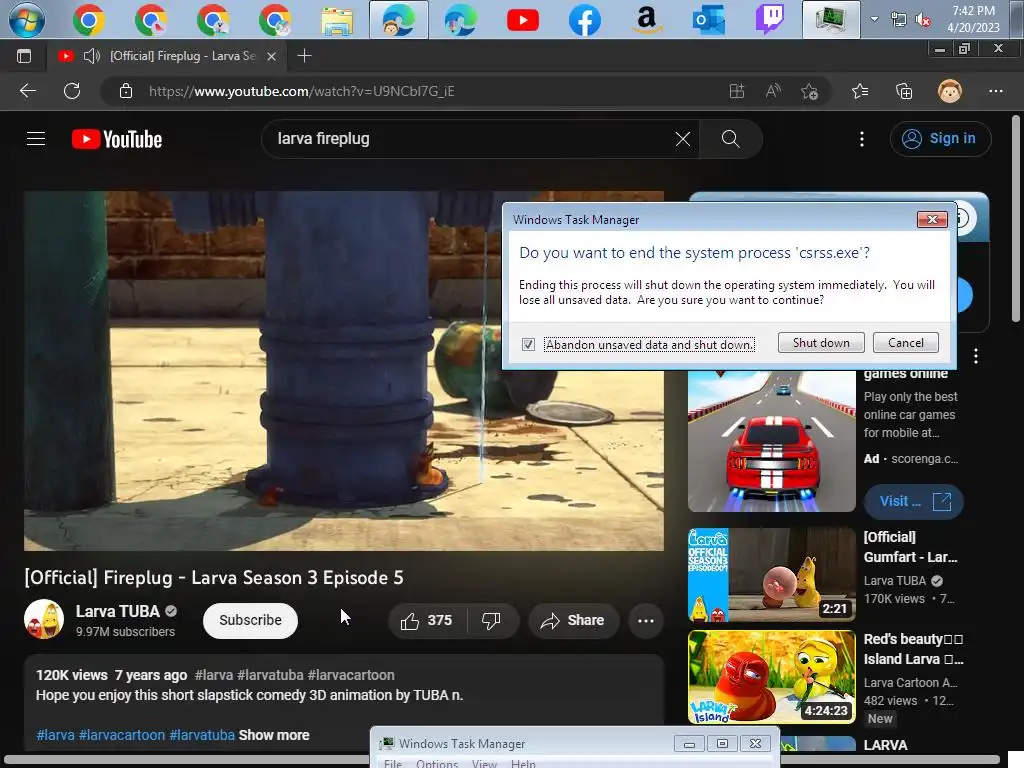The width and height of the screenshot is (1024, 768).
Task: Open the Larva TUBA channel name
Action: pos(118,611)
